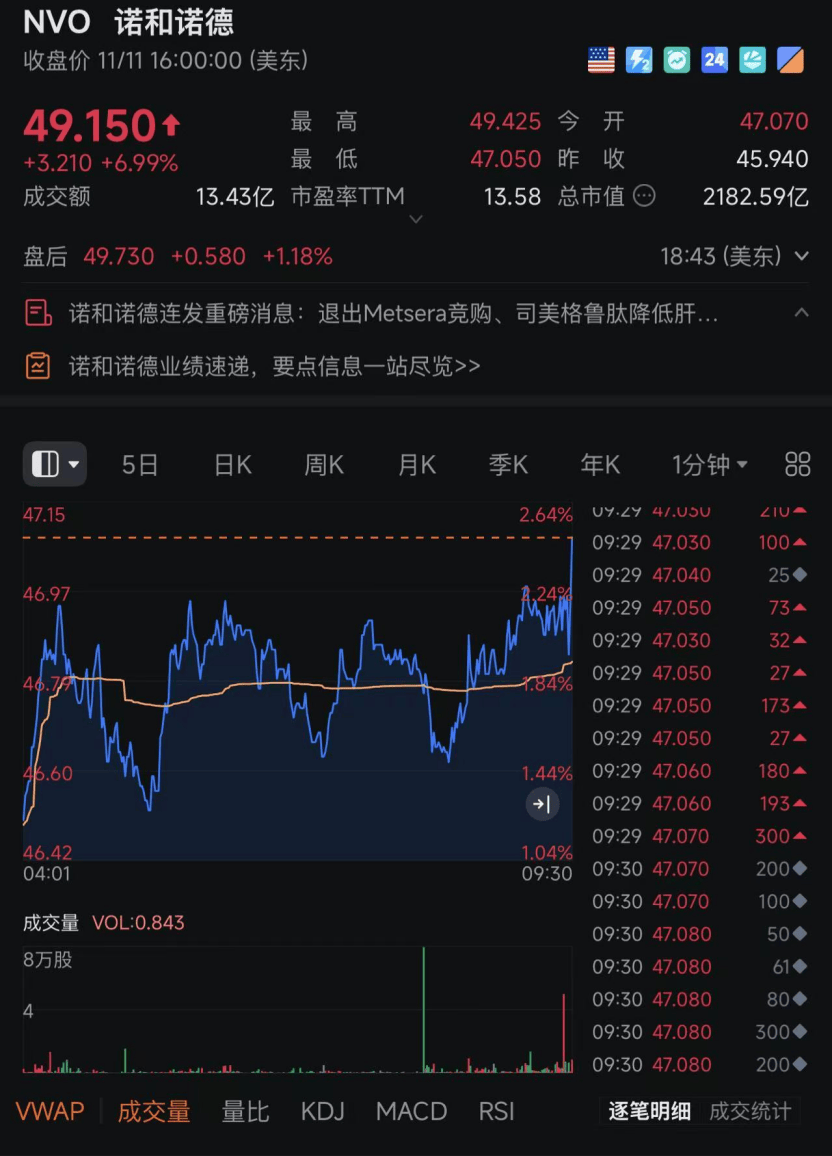
Task: Click the orange-blue diagonal split icon
Action: coord(790,60)
